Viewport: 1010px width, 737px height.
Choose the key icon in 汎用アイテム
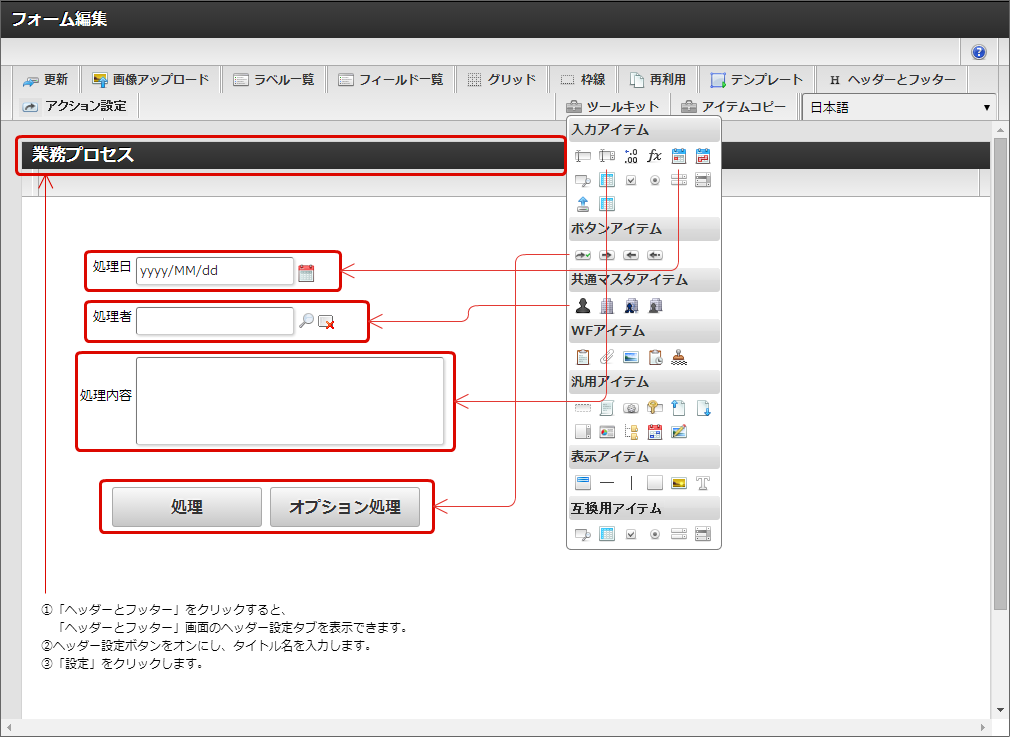point(655,408)
